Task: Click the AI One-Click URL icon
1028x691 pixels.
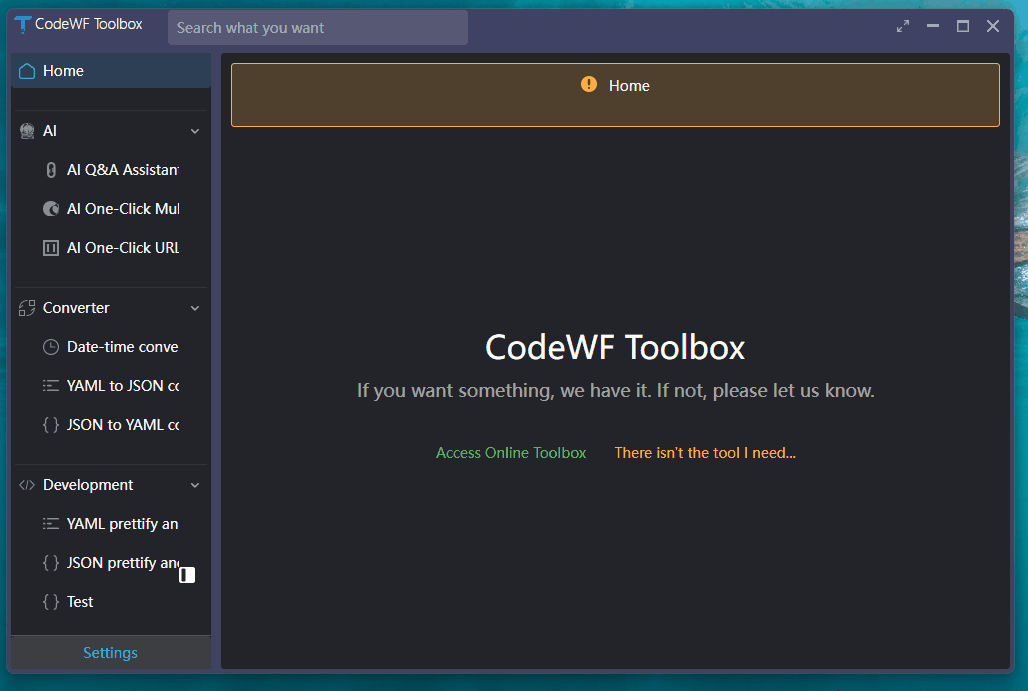Action: tap(51, 248)
